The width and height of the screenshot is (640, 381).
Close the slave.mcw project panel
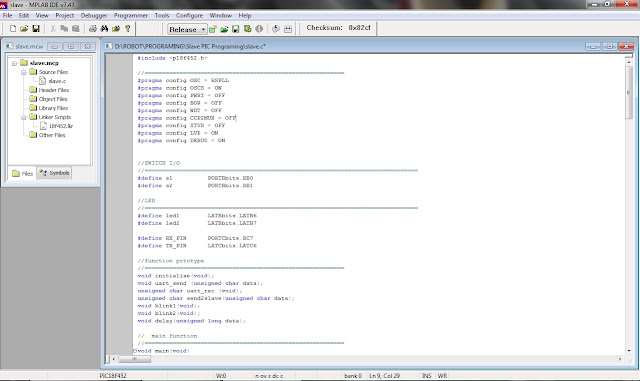87,47
